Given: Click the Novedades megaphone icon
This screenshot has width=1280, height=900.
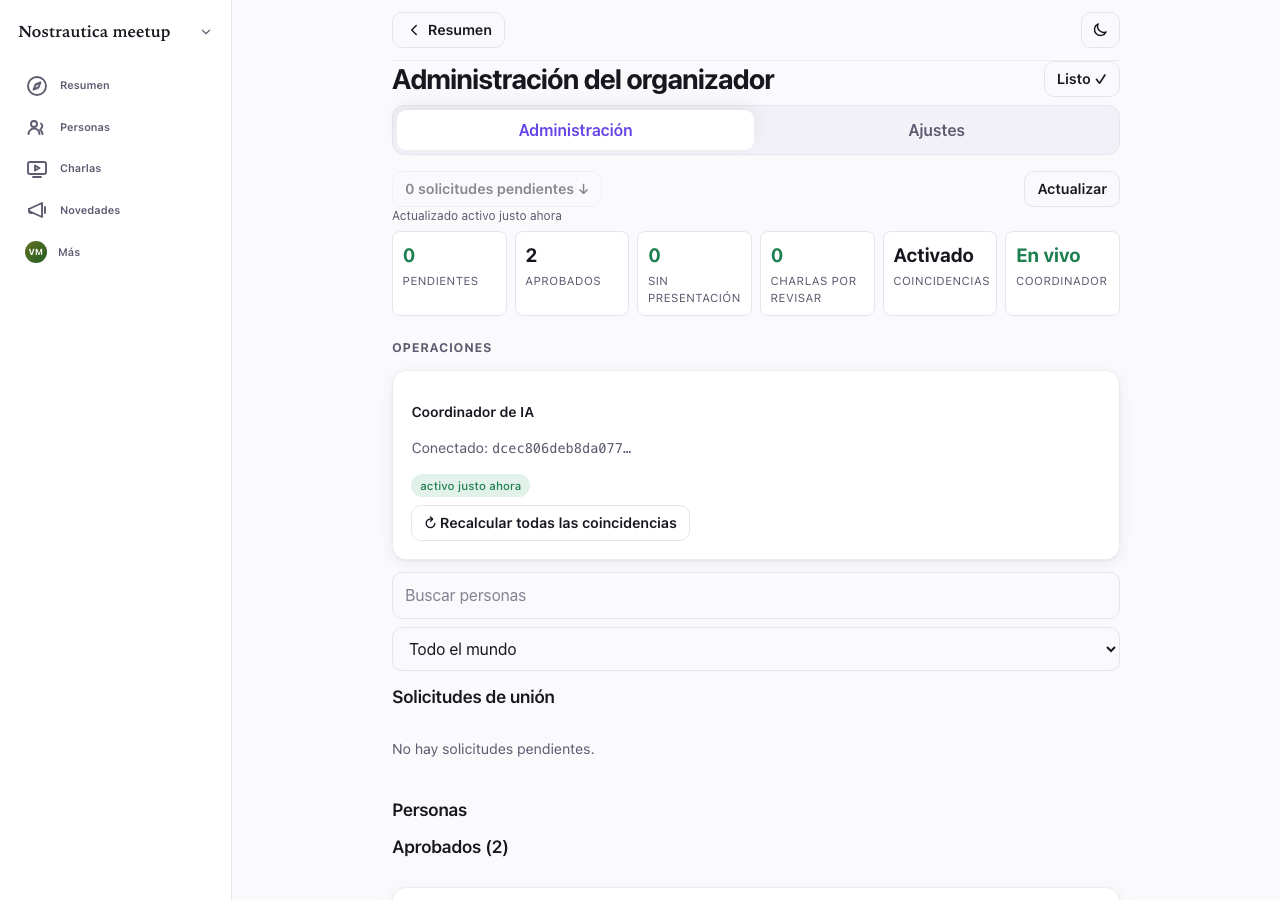Looking at the screenshot, I should point(37,211).
